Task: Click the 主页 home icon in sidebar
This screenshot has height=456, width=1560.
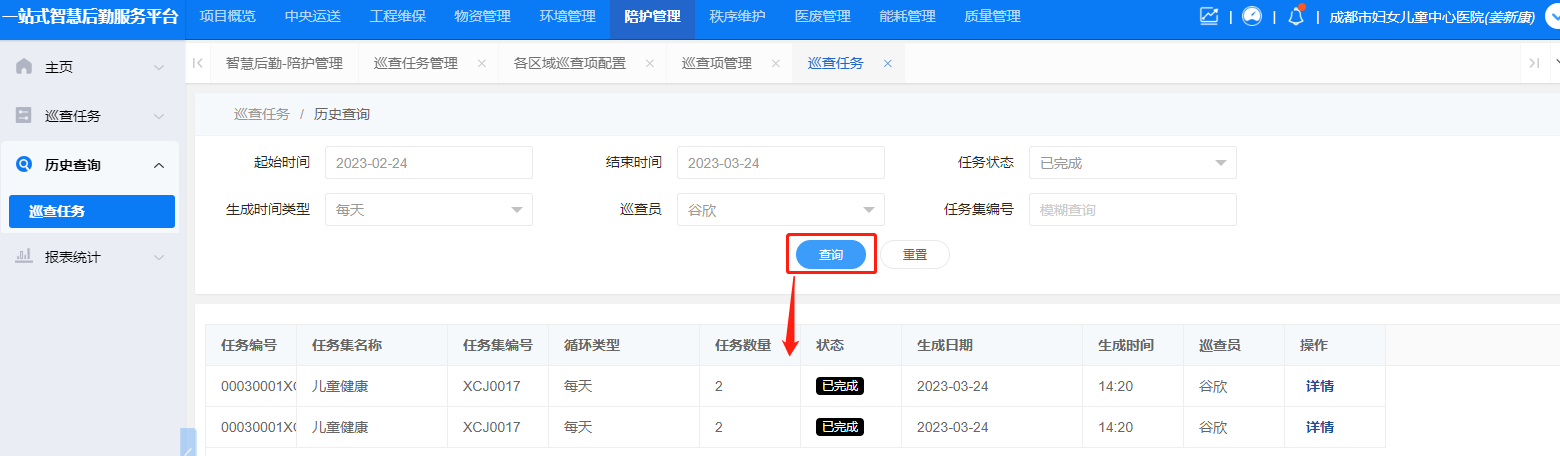Action: click(x=24, y=67)
